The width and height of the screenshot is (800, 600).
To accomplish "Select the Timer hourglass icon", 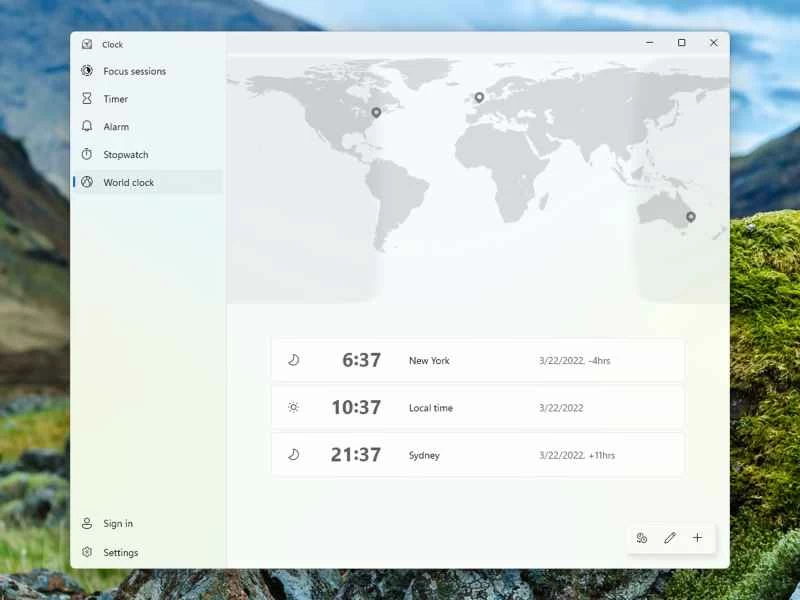I will 89,99.
